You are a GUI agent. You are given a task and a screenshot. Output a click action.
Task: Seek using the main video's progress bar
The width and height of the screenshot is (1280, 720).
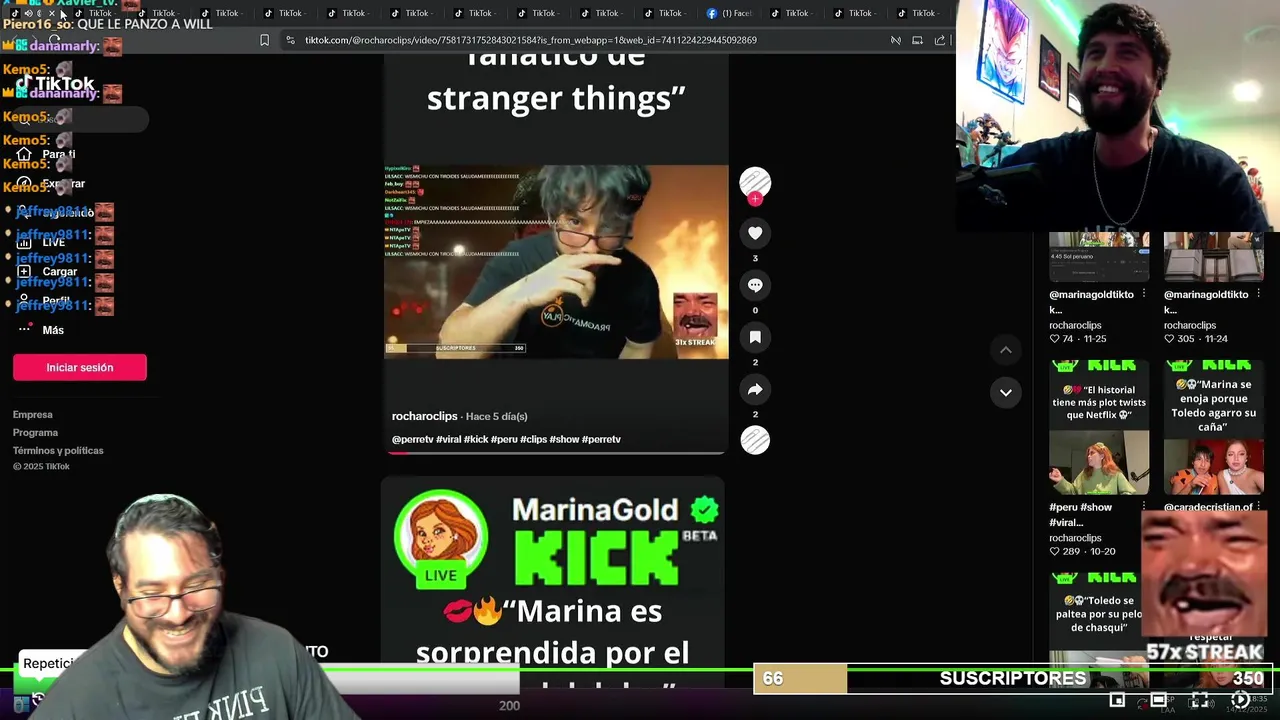coord(556,452)
